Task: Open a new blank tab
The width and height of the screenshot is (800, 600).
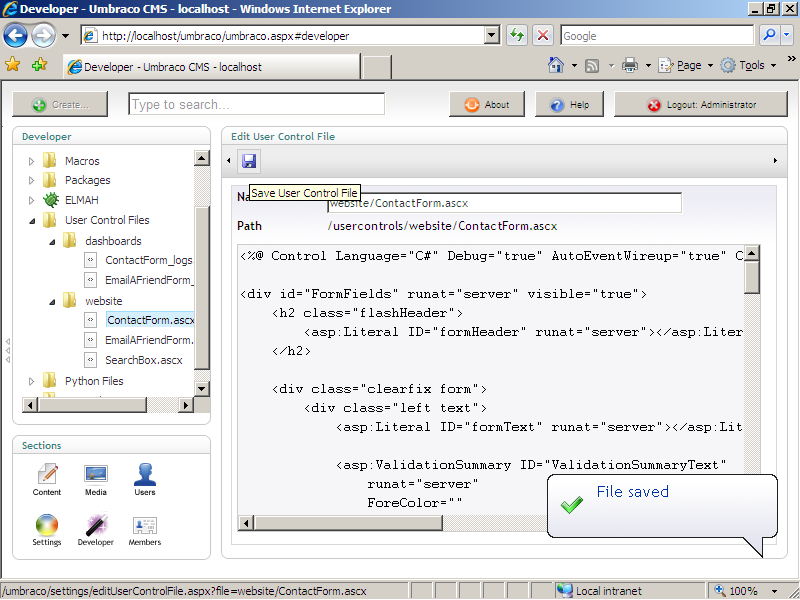Action: tap(377, 67)
